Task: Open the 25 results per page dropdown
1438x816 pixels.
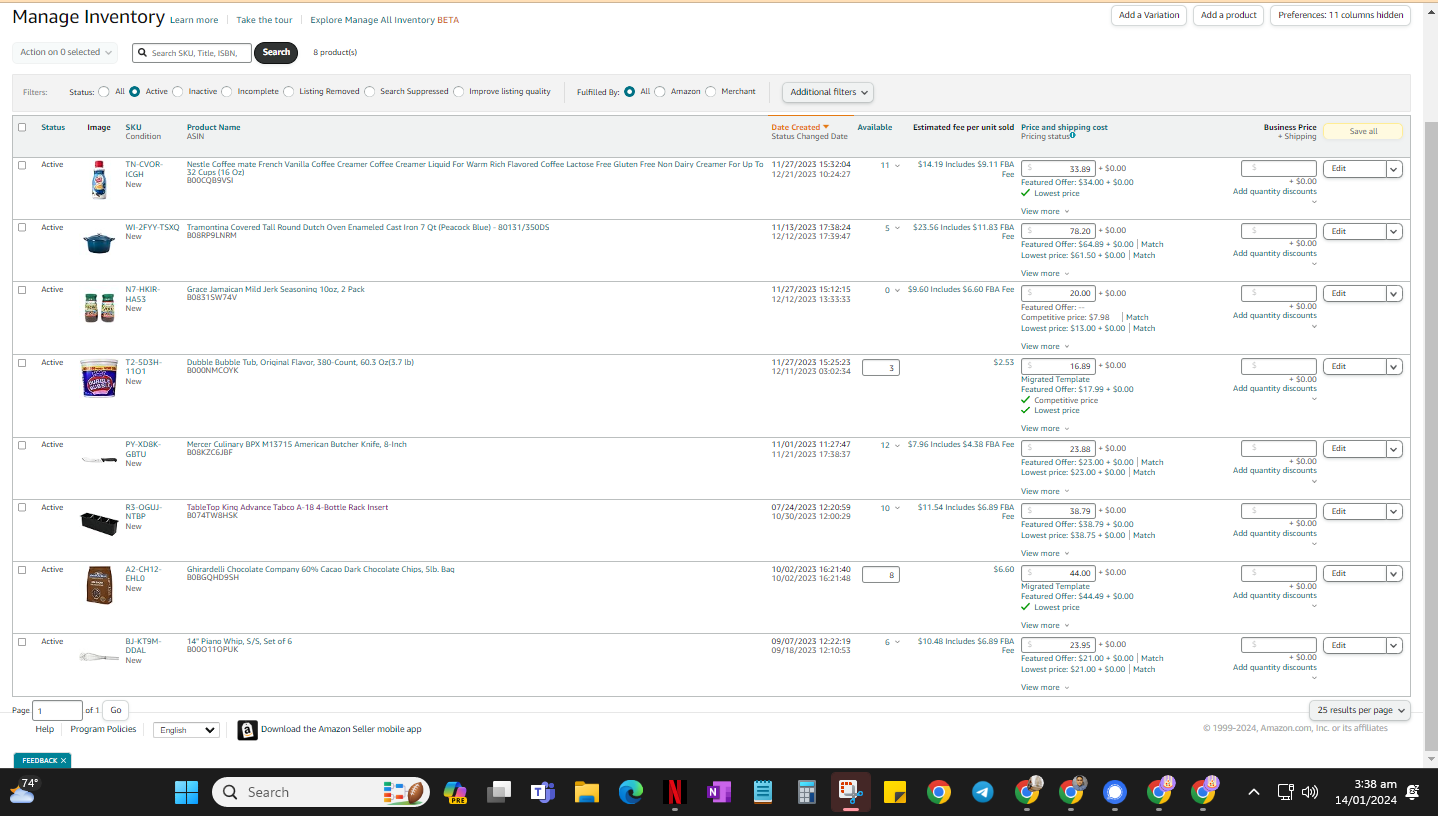Action: (x=1360, y=710)
